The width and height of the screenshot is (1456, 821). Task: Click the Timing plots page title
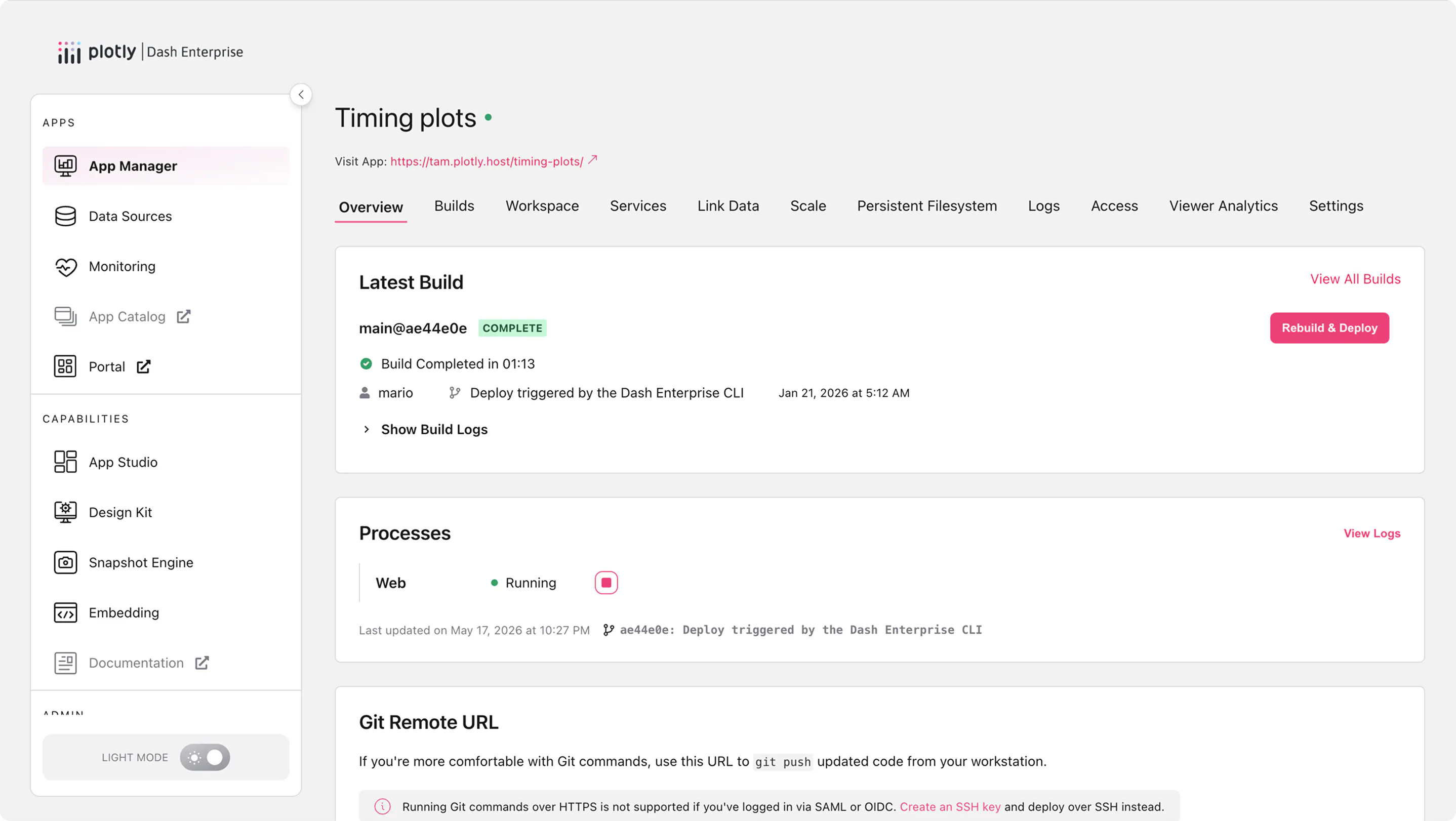(x=406, y=118)
